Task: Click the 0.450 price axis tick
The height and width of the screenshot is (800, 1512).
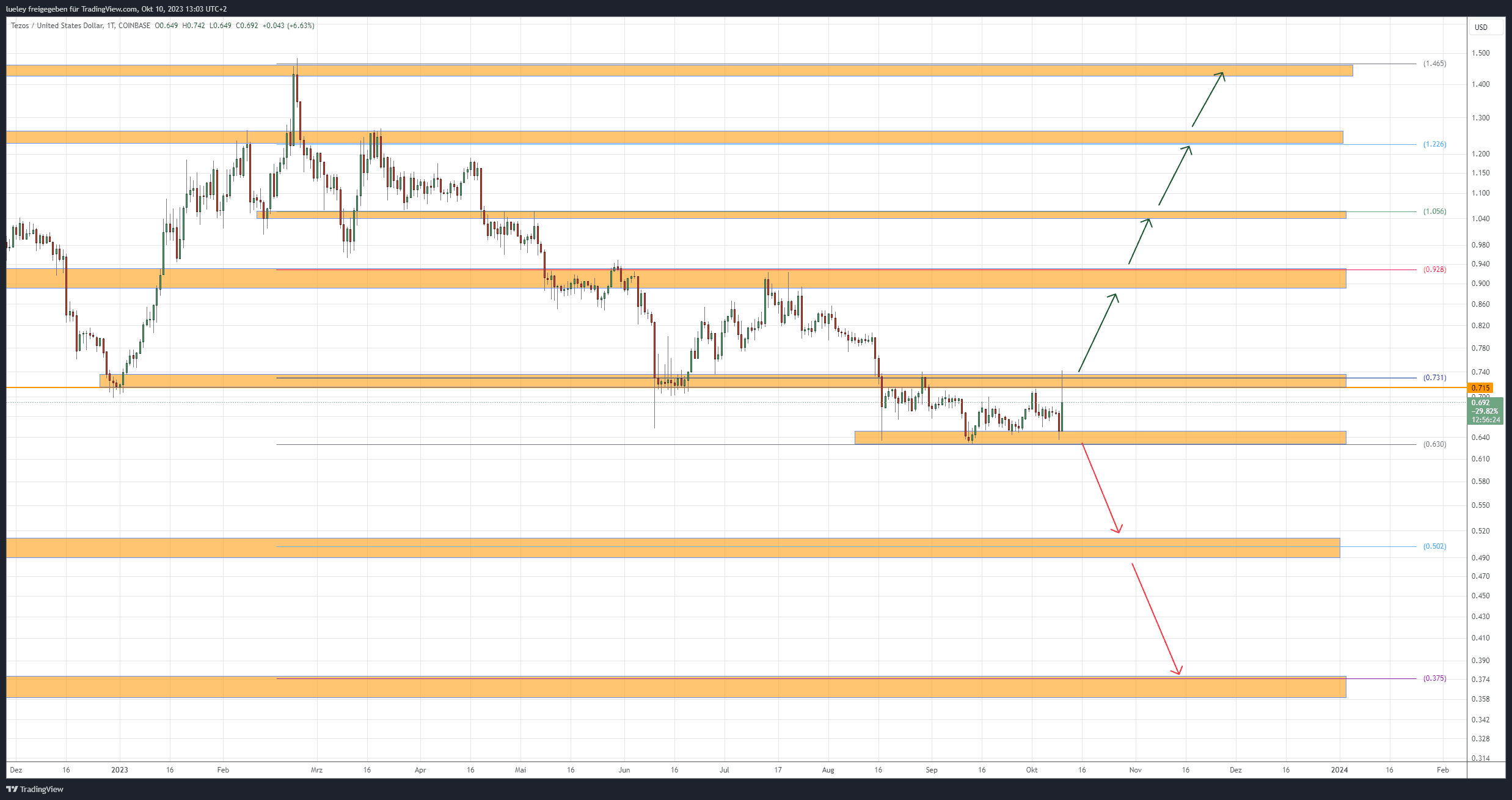Action: pyautogui.click(x=1480, y=596)
